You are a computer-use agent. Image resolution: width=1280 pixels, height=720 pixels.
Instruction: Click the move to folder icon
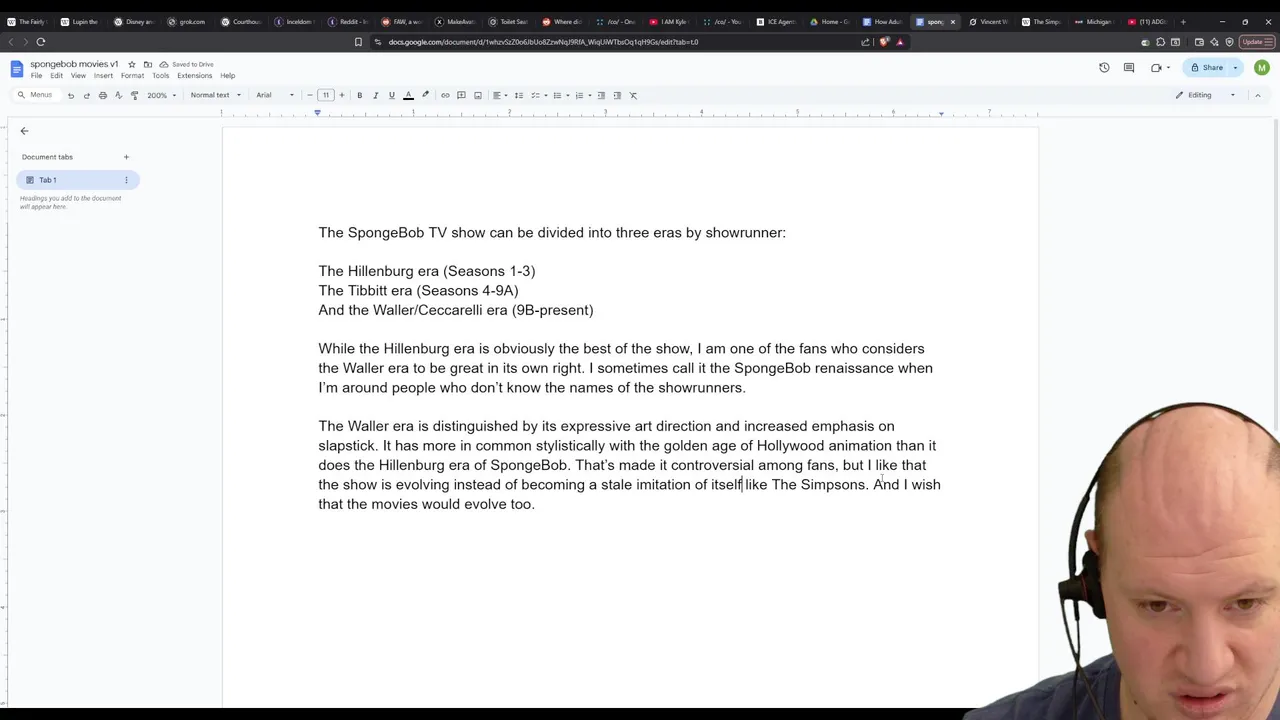pos(148,64)
